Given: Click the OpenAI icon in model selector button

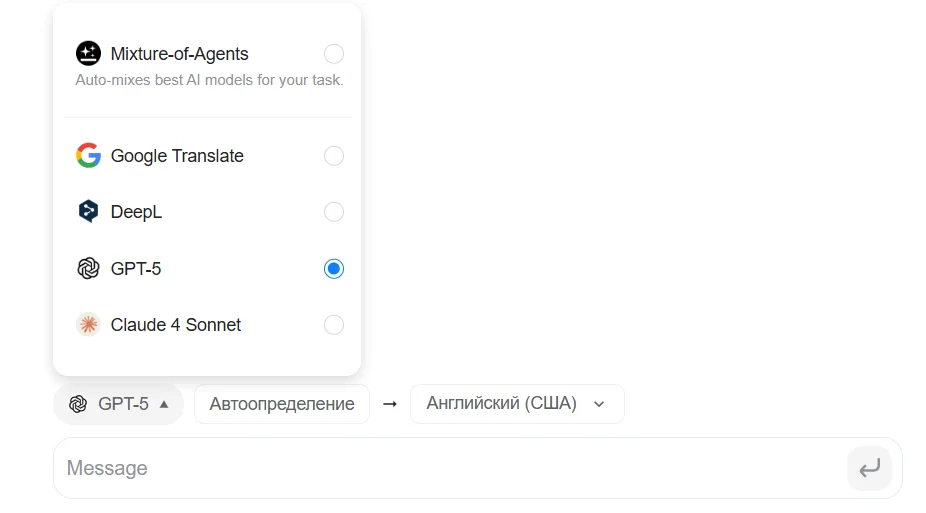Looking at the screenshot, I should [x=78, y=404].
